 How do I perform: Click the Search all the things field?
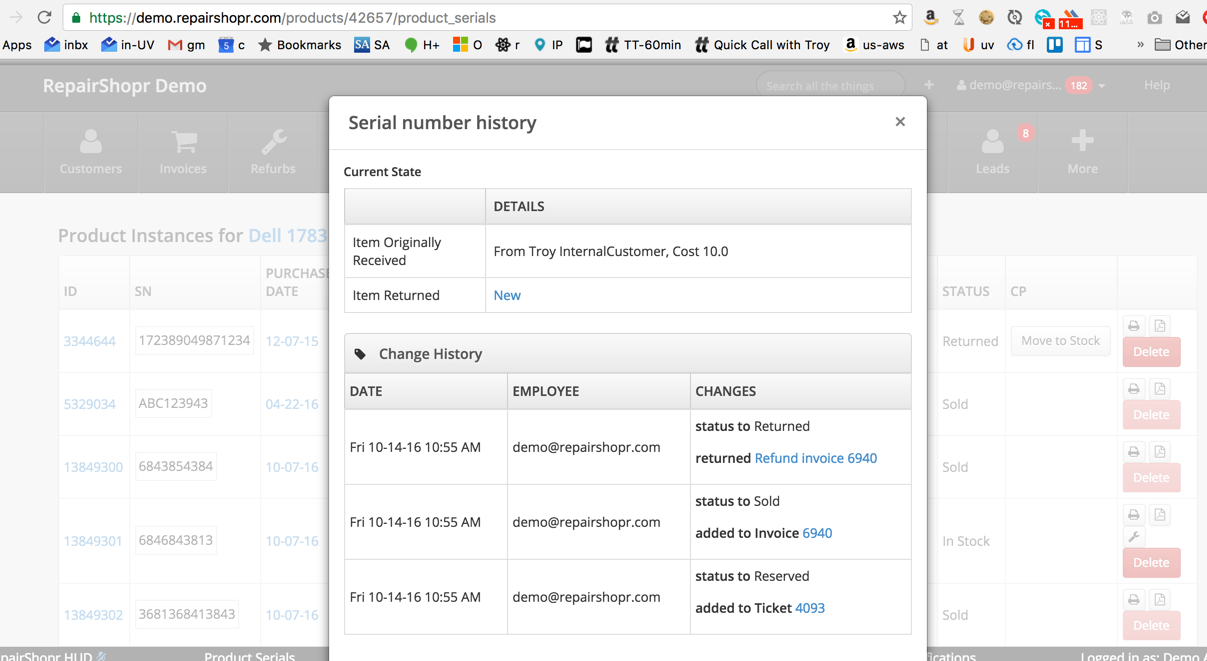pyautogui.click(x=829, y=86)
